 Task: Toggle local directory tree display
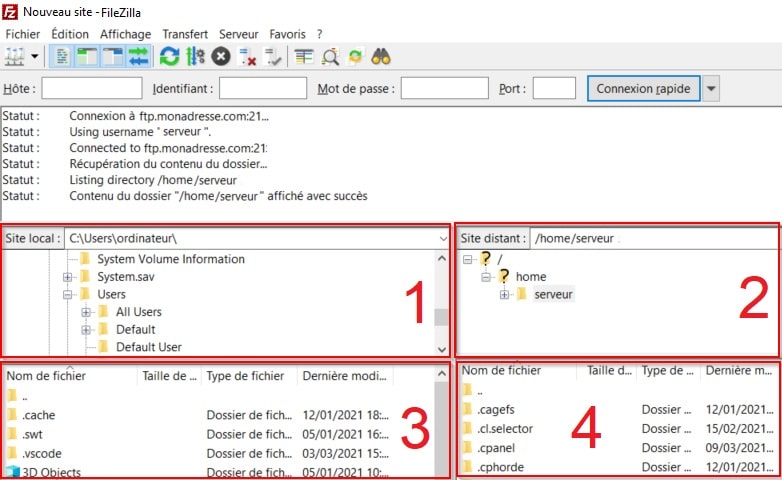(x=85, y=57)
